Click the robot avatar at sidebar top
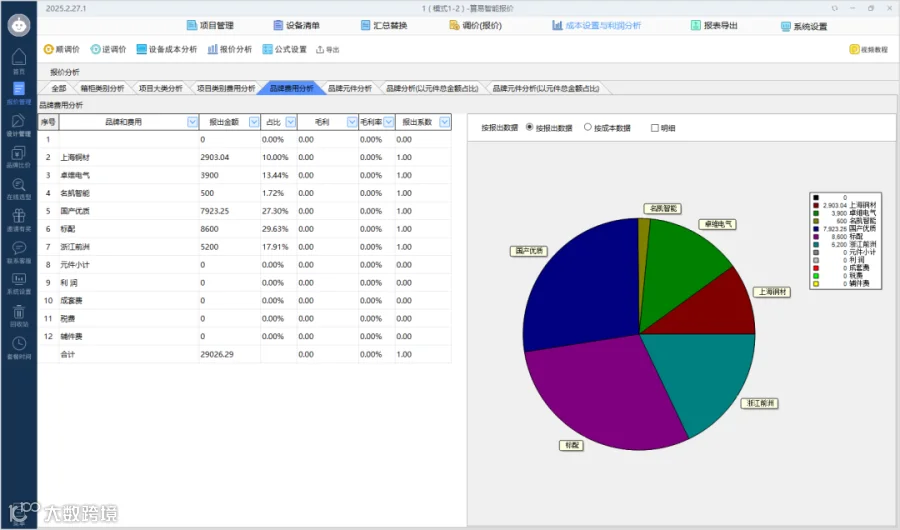This screenshot has height=530, width=900. point(19,25)
